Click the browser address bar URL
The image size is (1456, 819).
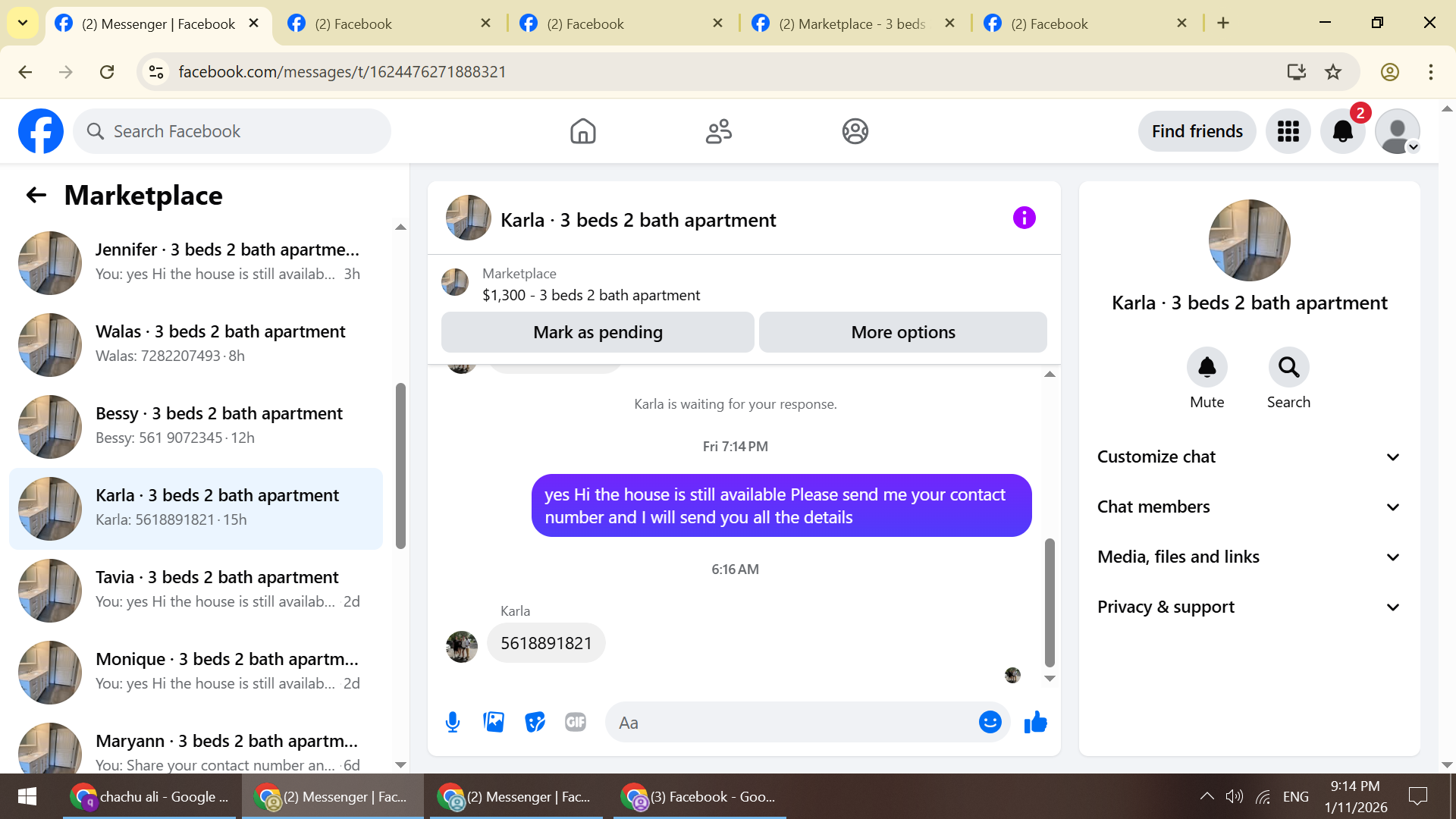point(342,72)
